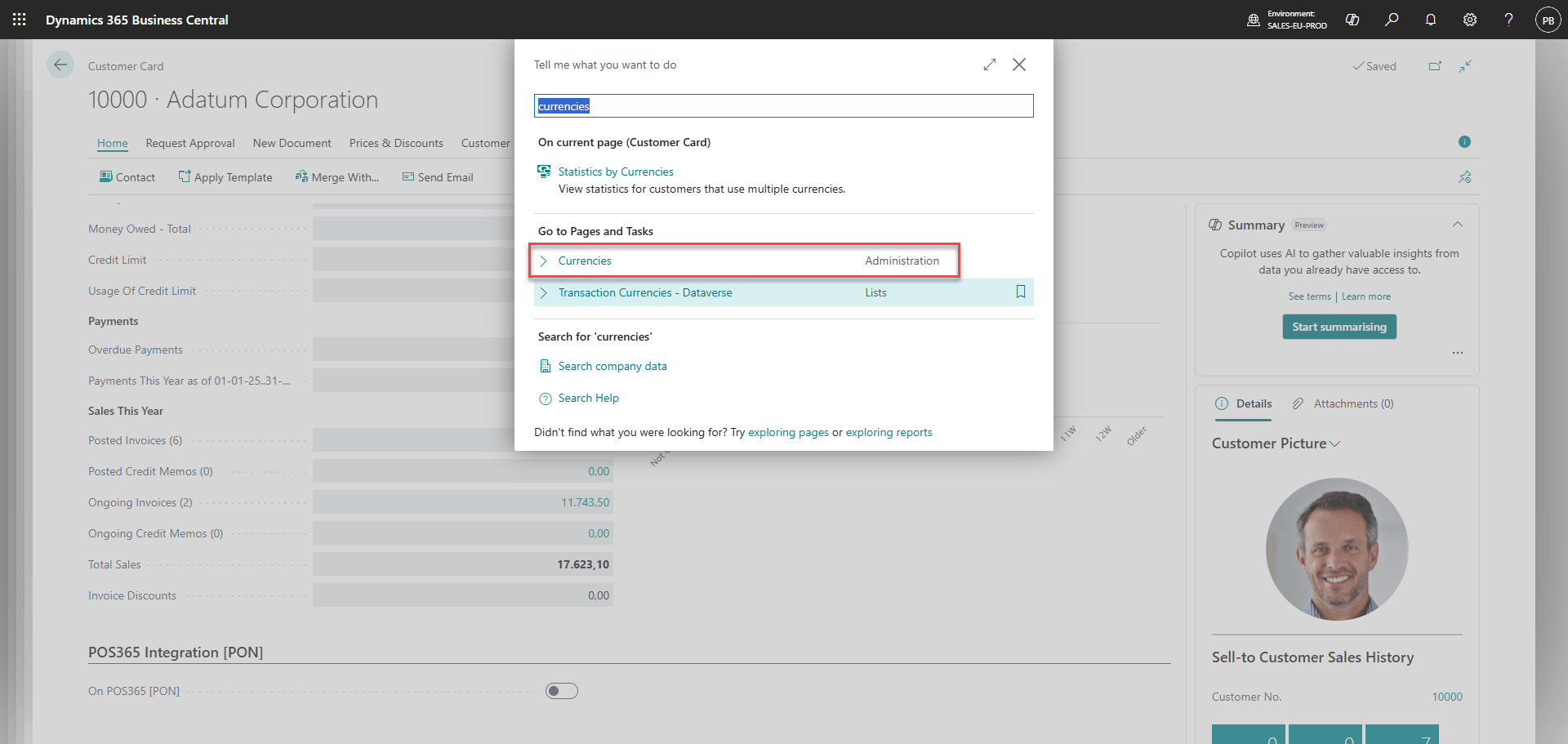The width and height of the screenshot is (1568, 744).
Task: Open the app launcher waffle icon
Action: (x=20, y=20)
